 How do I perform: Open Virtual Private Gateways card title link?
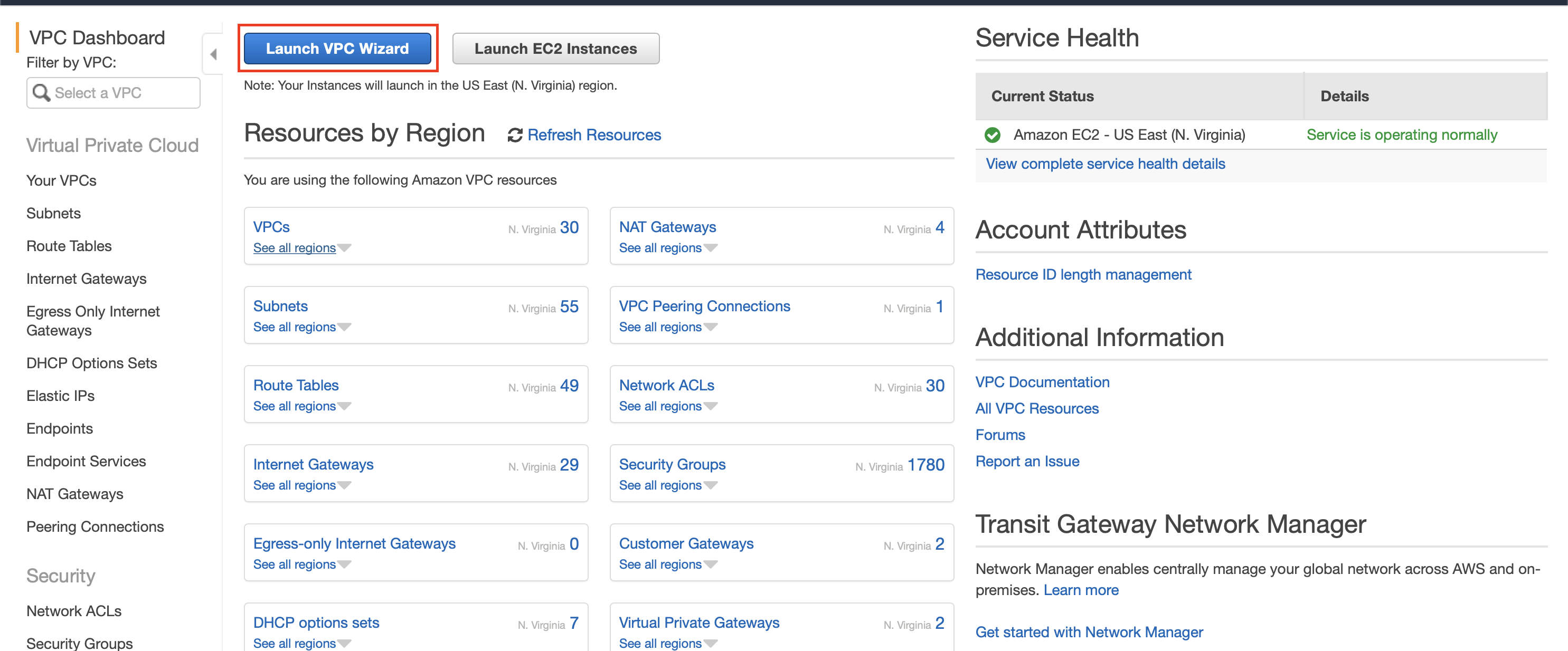point(699,623)
